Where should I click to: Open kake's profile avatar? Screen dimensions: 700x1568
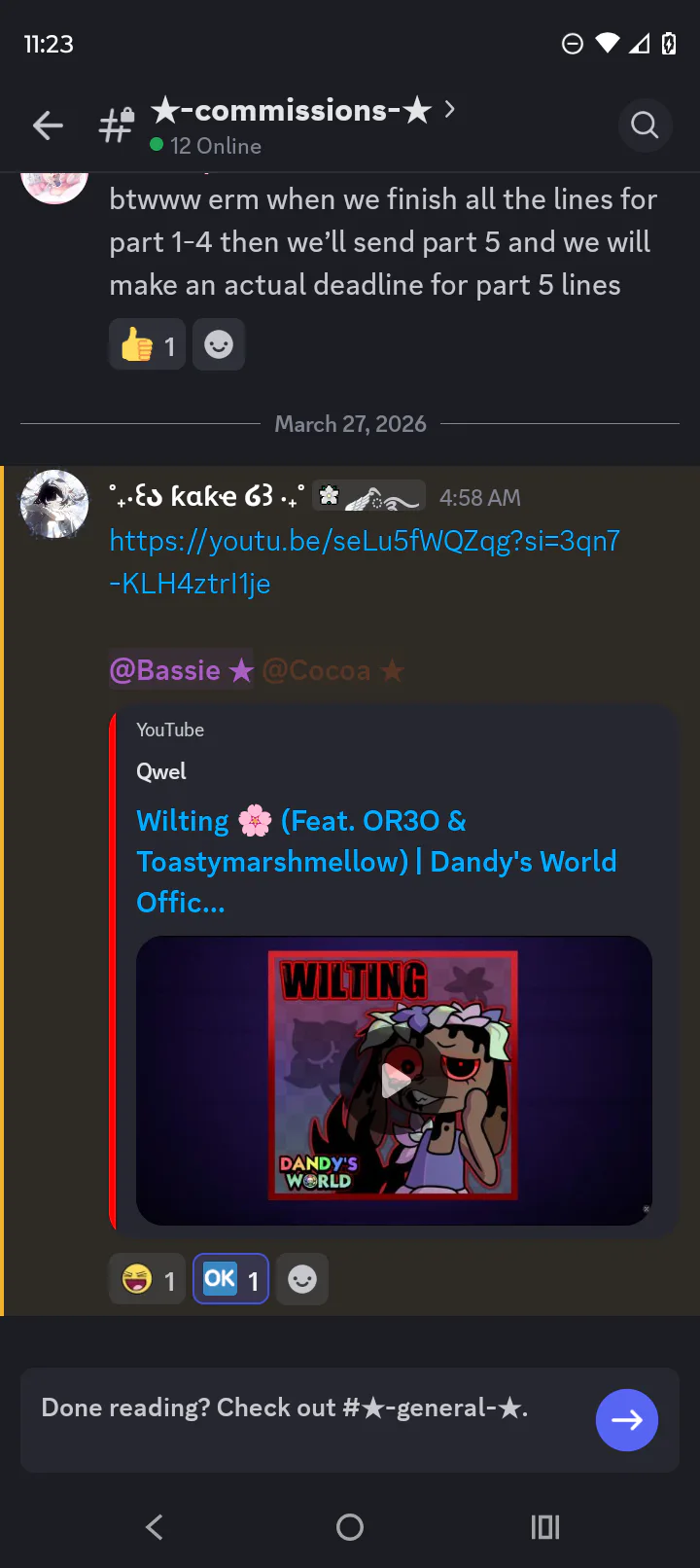[54, 504]
